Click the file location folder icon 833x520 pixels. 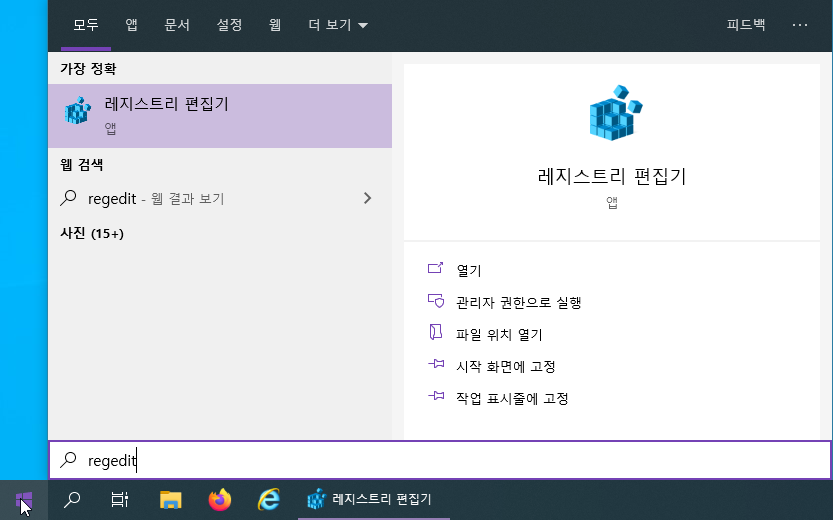pyautogui.click(x=436, y=332)
